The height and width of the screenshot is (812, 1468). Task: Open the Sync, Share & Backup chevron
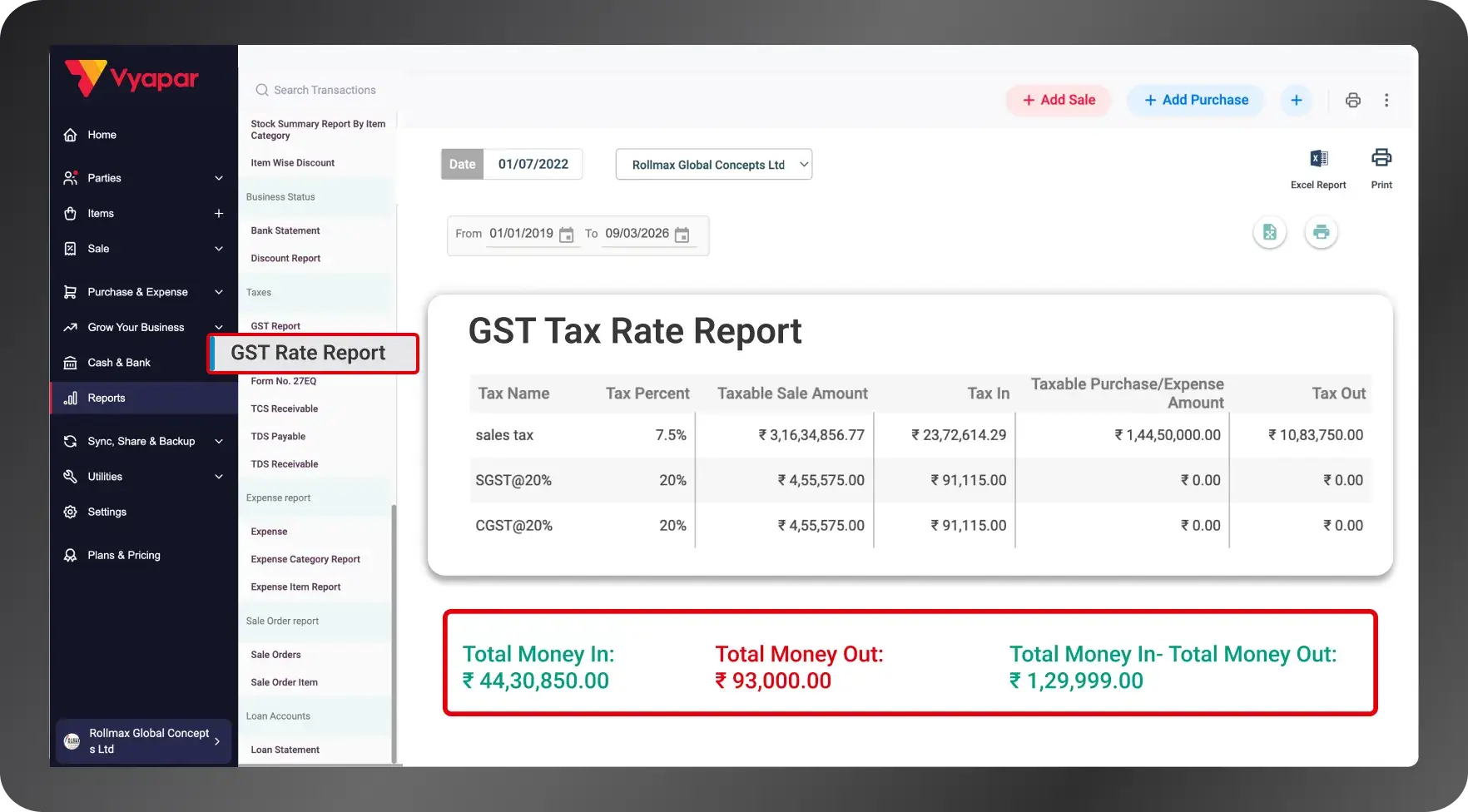(x=218, y=441)
